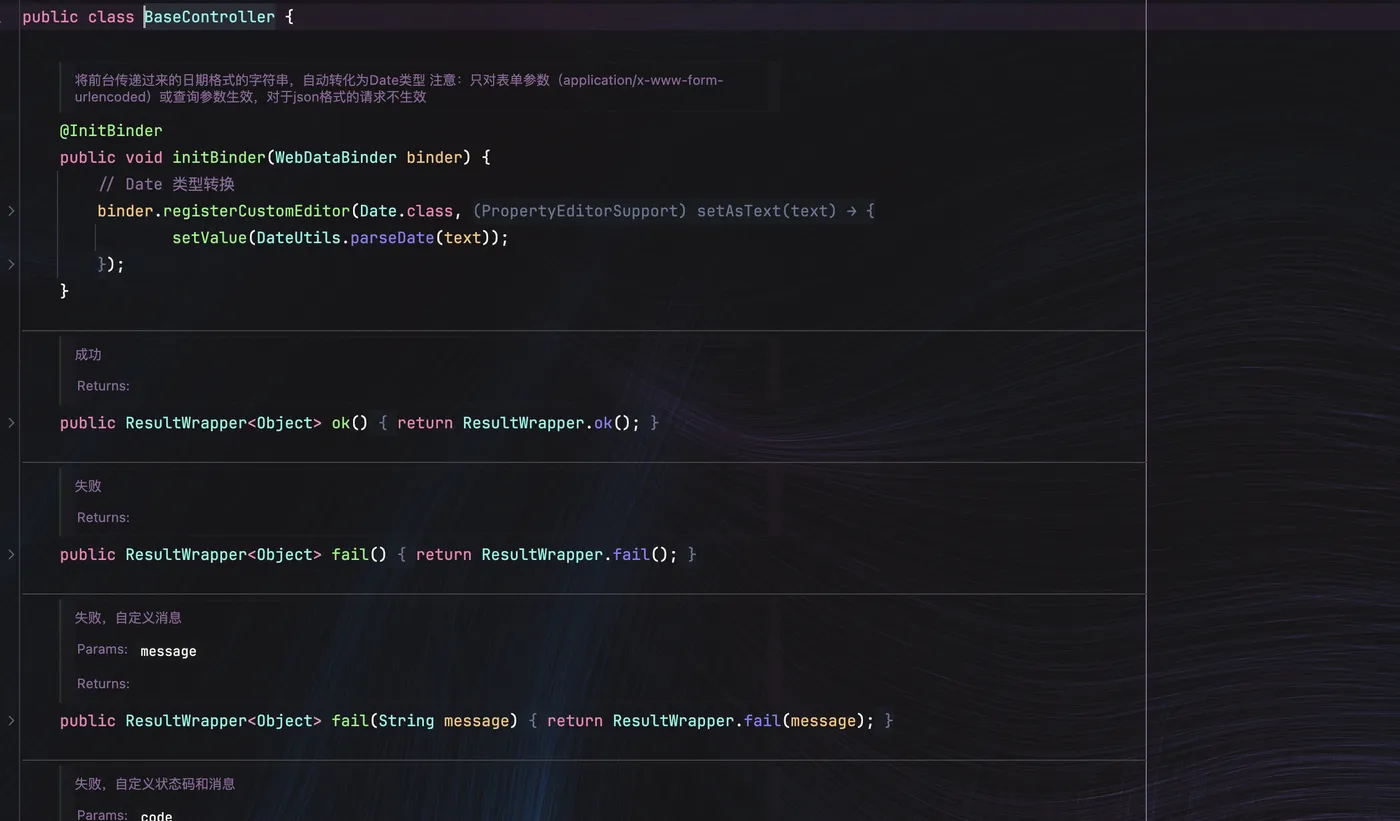Click the code value in Params doc
The height and width of the screenshot is (821, 1400).
156,816
